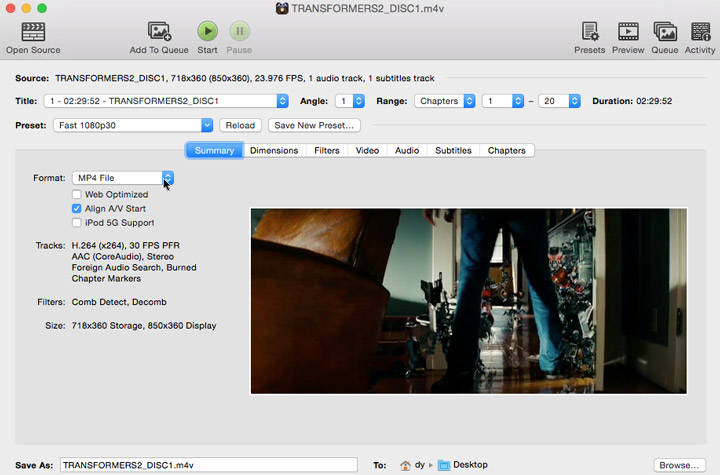Switch to the Subtitles tab
The width and height of the screenshot is (720, 475).
pos(453,150)
